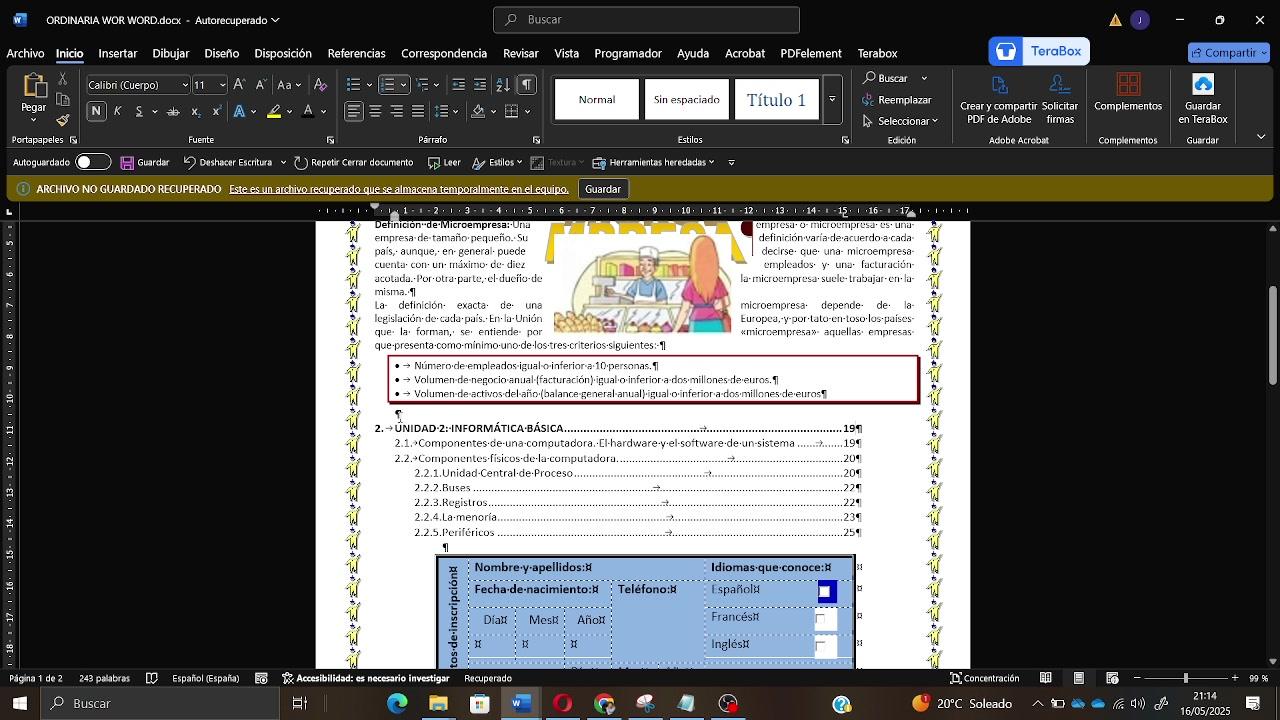Open the Insertar ribbon tab
Viewport: 1280px width, 720px height.
coord(117,53)
